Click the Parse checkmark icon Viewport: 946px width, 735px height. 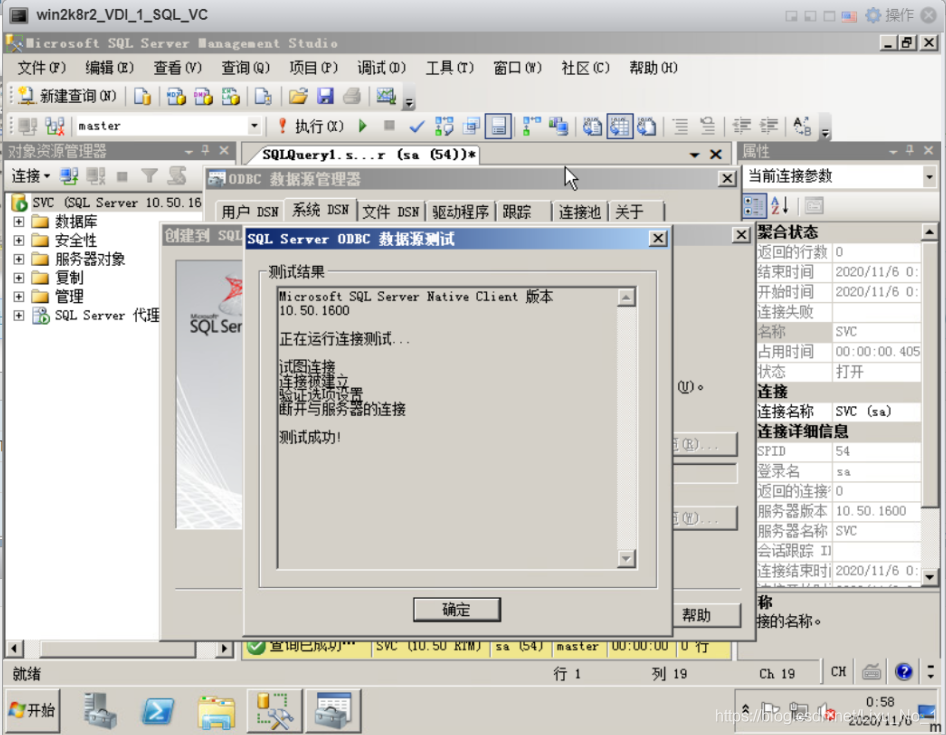[x=416, y=126]
